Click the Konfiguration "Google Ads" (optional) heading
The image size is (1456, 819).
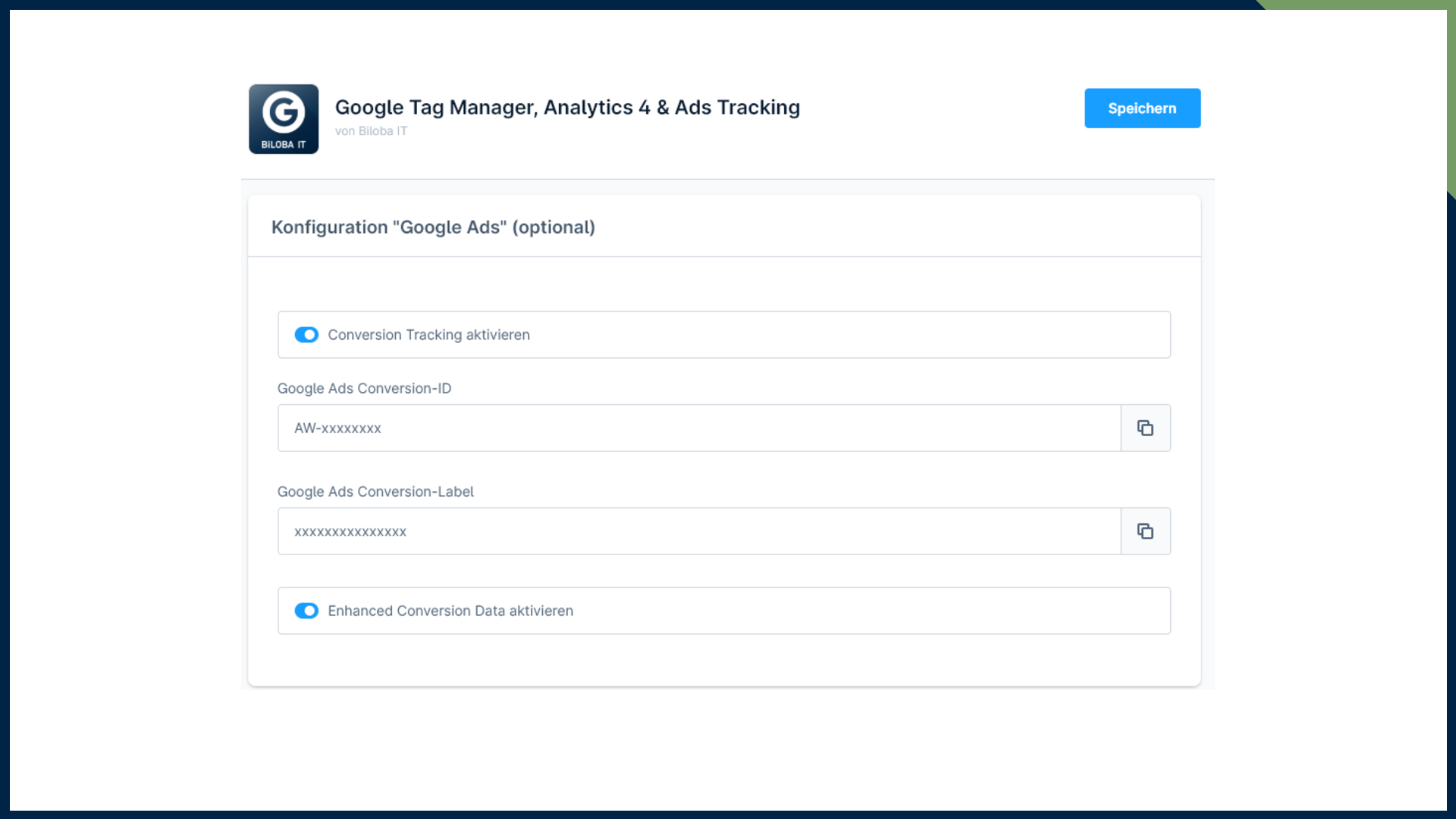point(433,227)
